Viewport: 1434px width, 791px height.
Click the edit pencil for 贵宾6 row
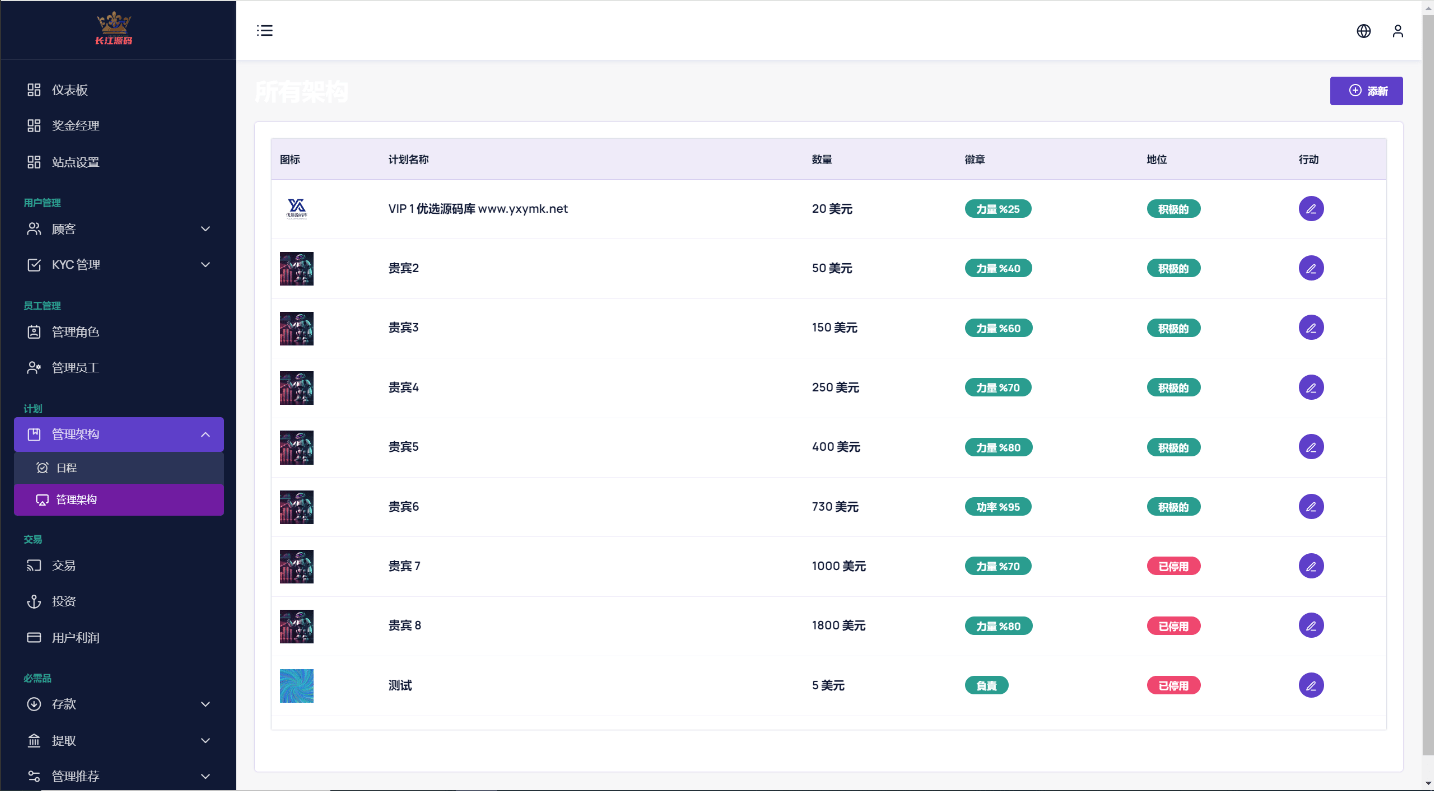1311,507
